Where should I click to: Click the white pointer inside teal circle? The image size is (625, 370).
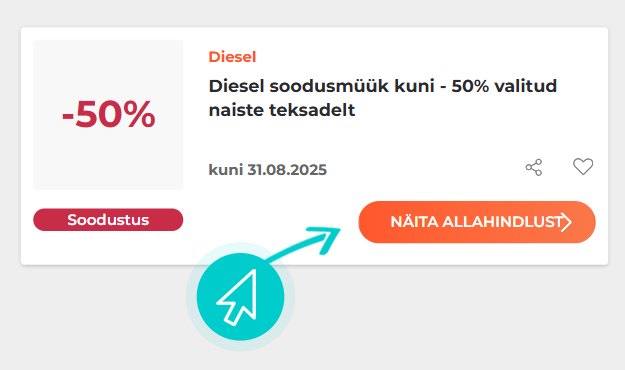(x=238, y=297)
